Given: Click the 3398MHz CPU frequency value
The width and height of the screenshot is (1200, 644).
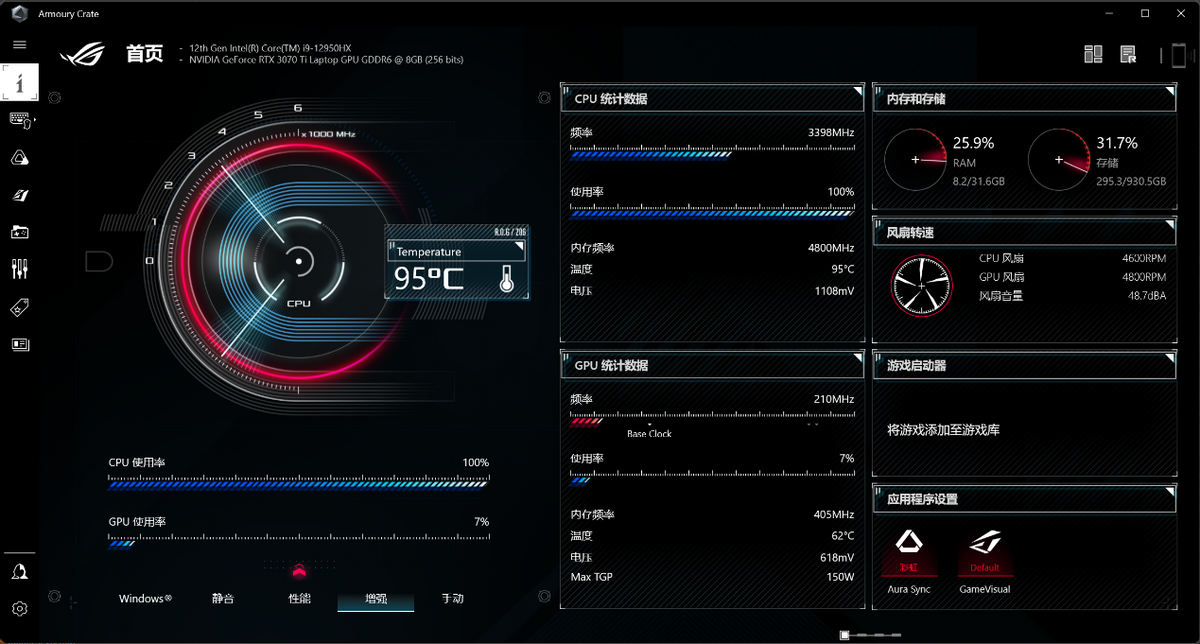Looking at the screenshot, I should [831, 132].
